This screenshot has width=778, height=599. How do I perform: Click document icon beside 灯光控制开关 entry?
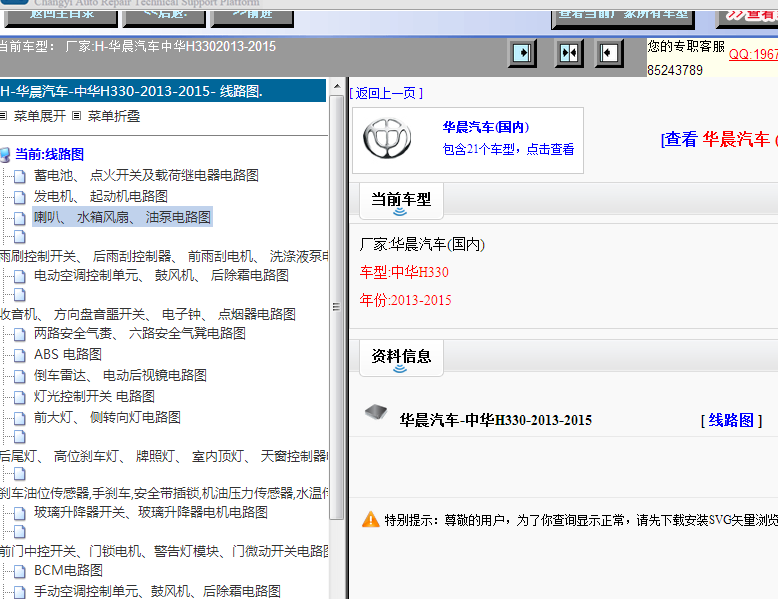(19, 397)
